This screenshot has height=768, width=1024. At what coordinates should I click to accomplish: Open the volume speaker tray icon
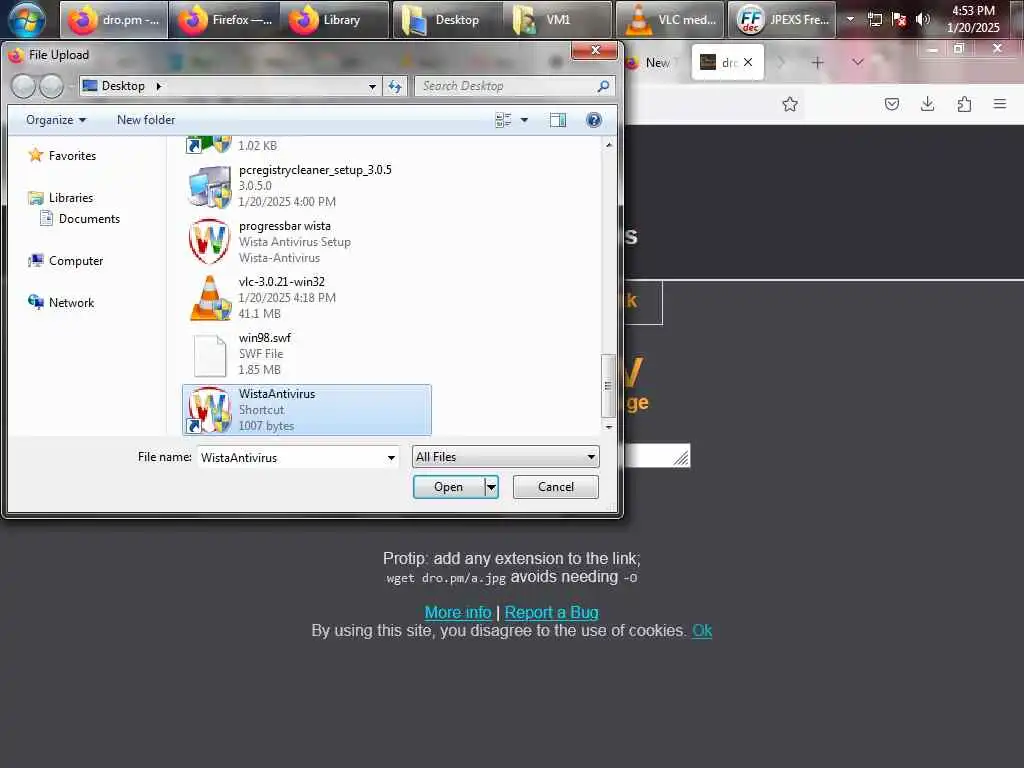tap(922, 19)
